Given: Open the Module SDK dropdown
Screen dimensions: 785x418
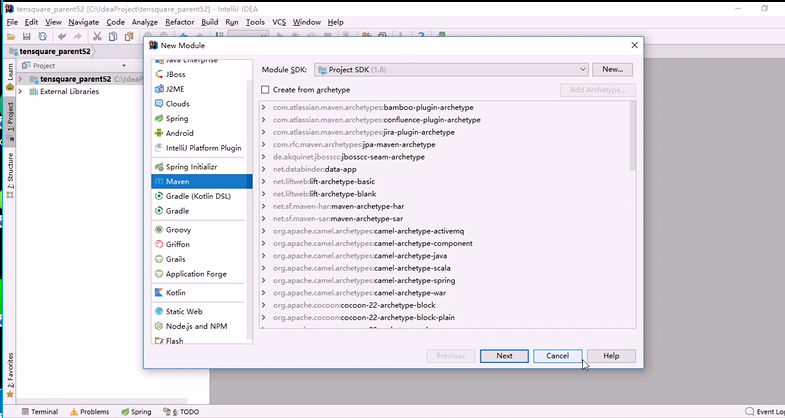Looking at the screenshot, I should pos(451,70).
